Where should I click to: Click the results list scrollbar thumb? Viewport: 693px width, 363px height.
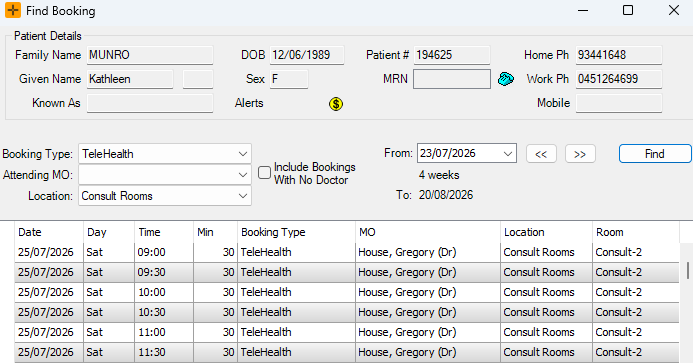[x=688, y=270]
